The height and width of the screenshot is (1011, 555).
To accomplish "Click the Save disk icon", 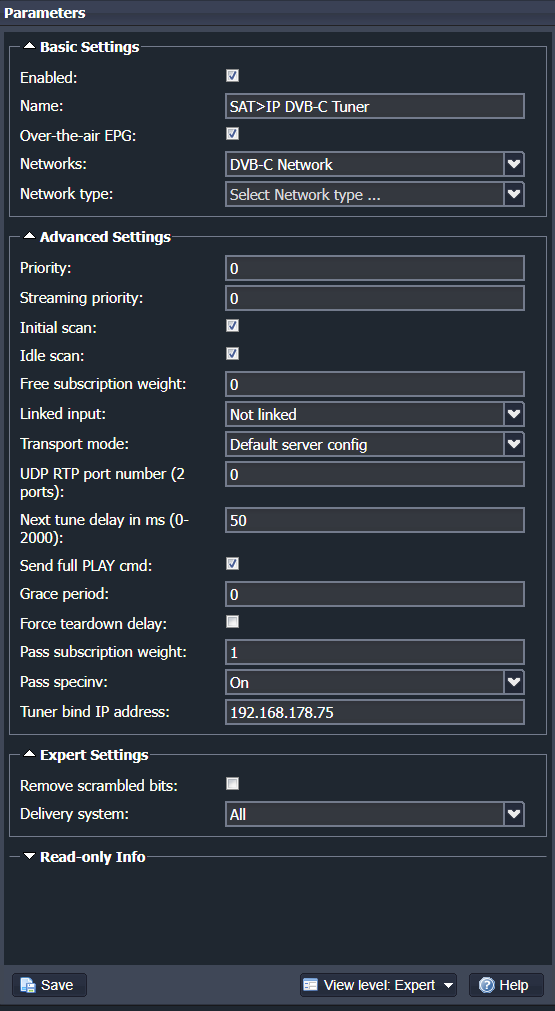I will click(27, 985).
